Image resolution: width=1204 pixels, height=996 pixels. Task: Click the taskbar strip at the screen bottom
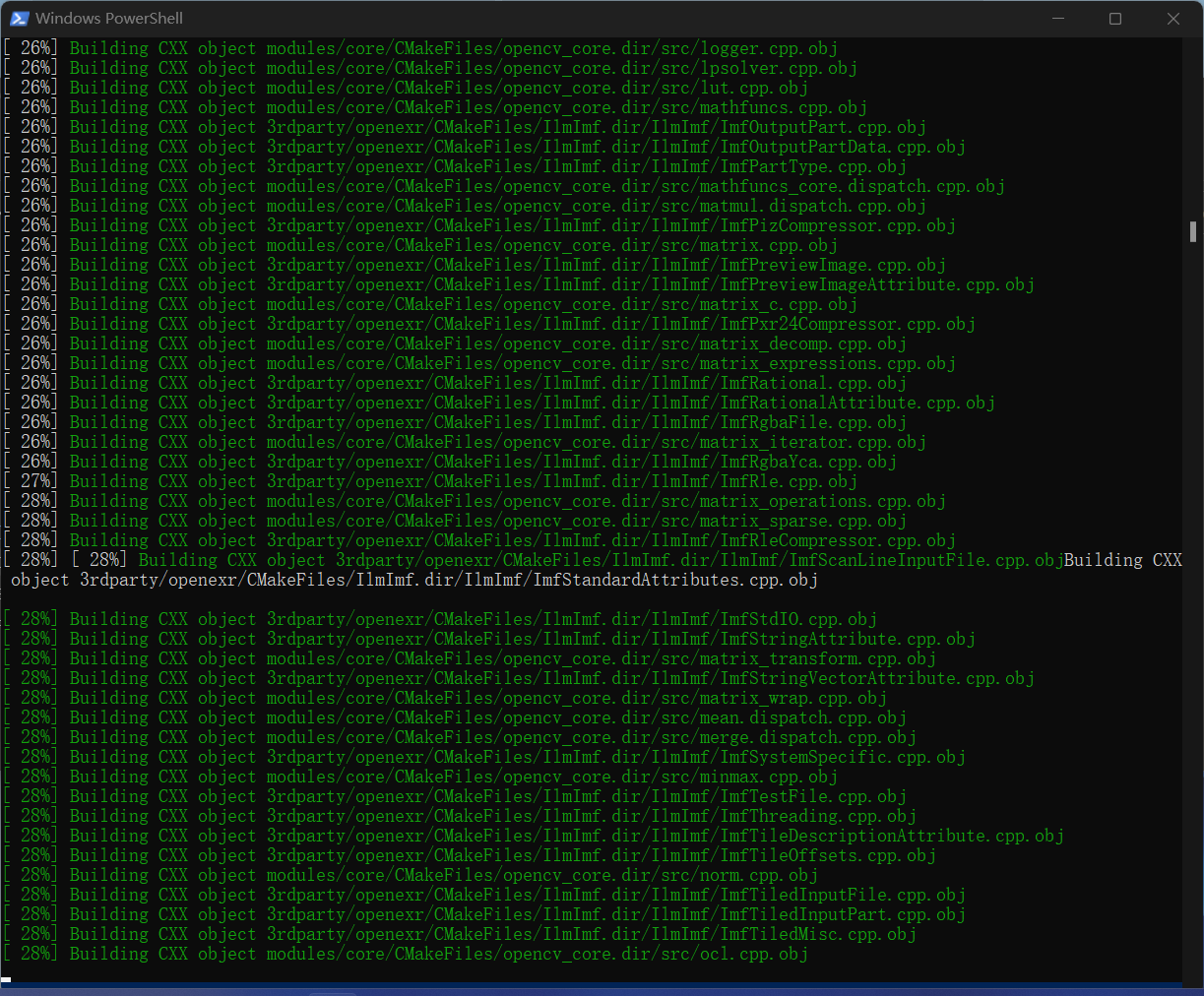pyautogui.click(x=602, y=990)
